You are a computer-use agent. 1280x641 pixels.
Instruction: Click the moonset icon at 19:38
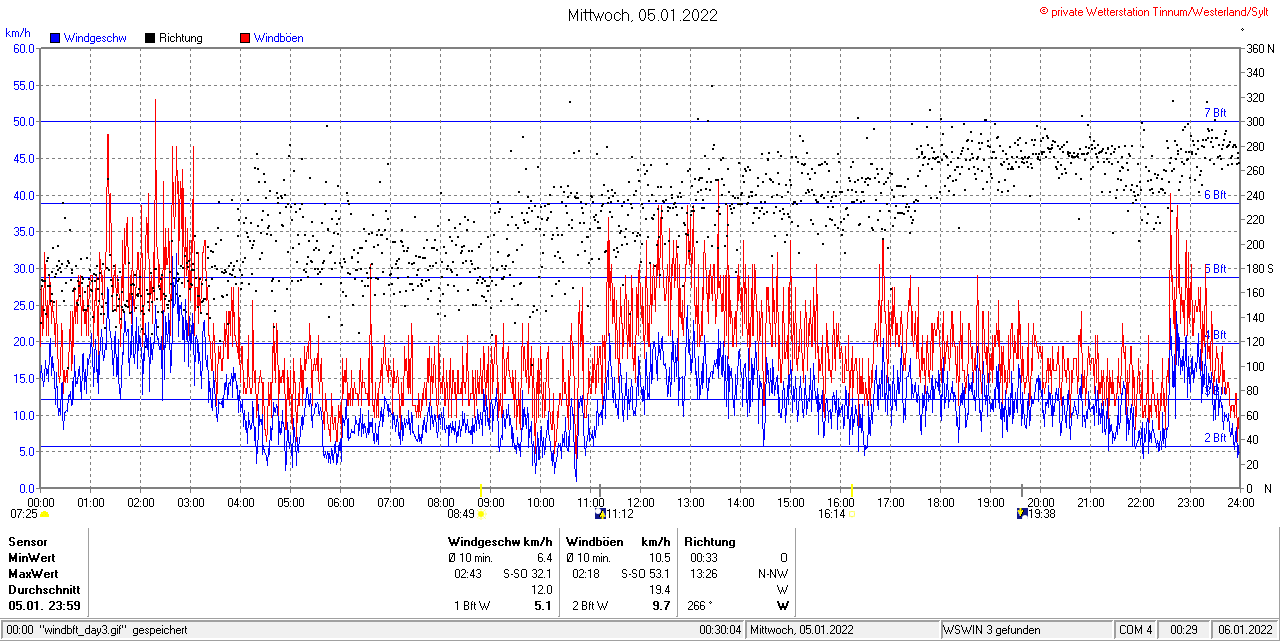click(x=1023, y=514)
